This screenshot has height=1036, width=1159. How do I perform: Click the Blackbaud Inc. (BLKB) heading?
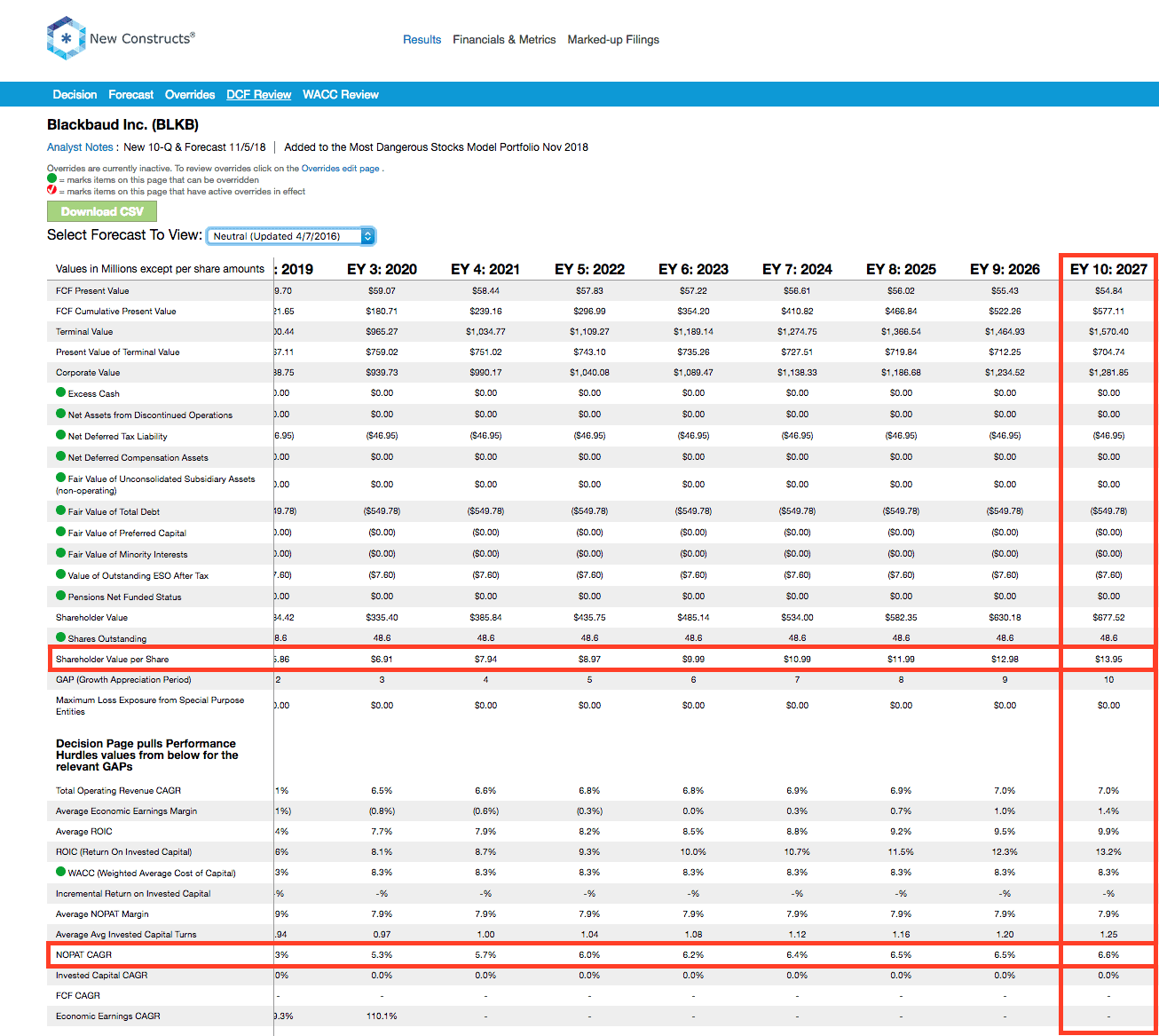[x=122, y=125]
